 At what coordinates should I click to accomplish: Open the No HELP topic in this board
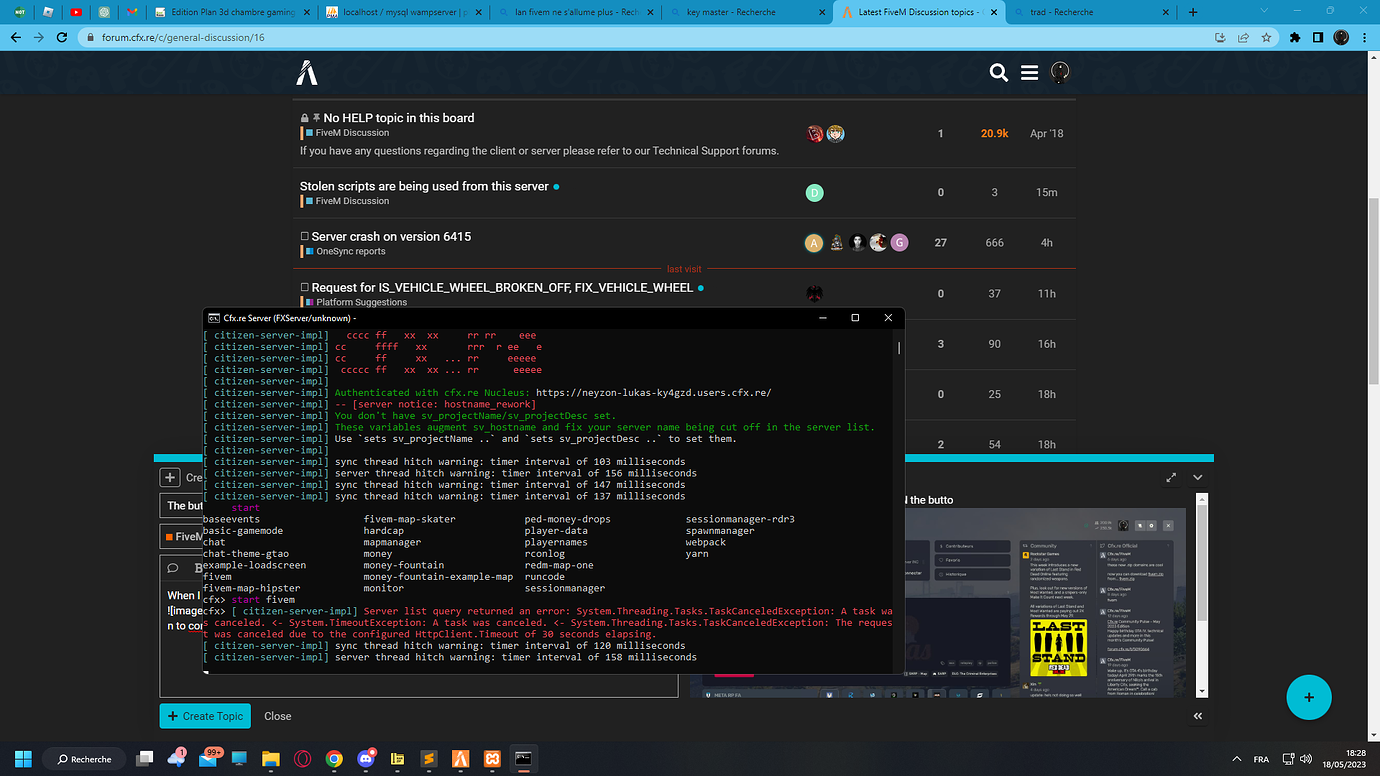[398, 118]
